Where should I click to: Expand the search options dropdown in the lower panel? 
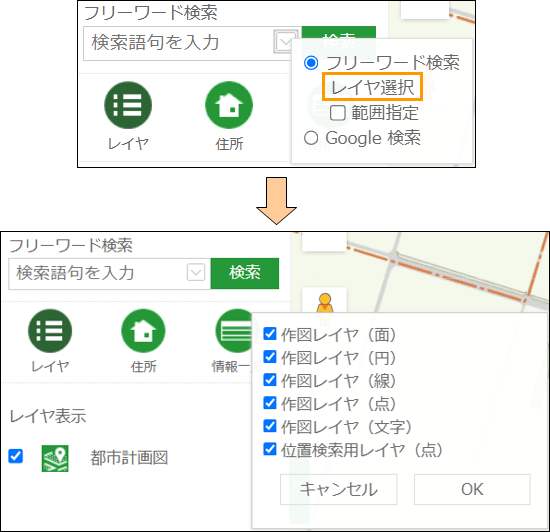point(196,272)
